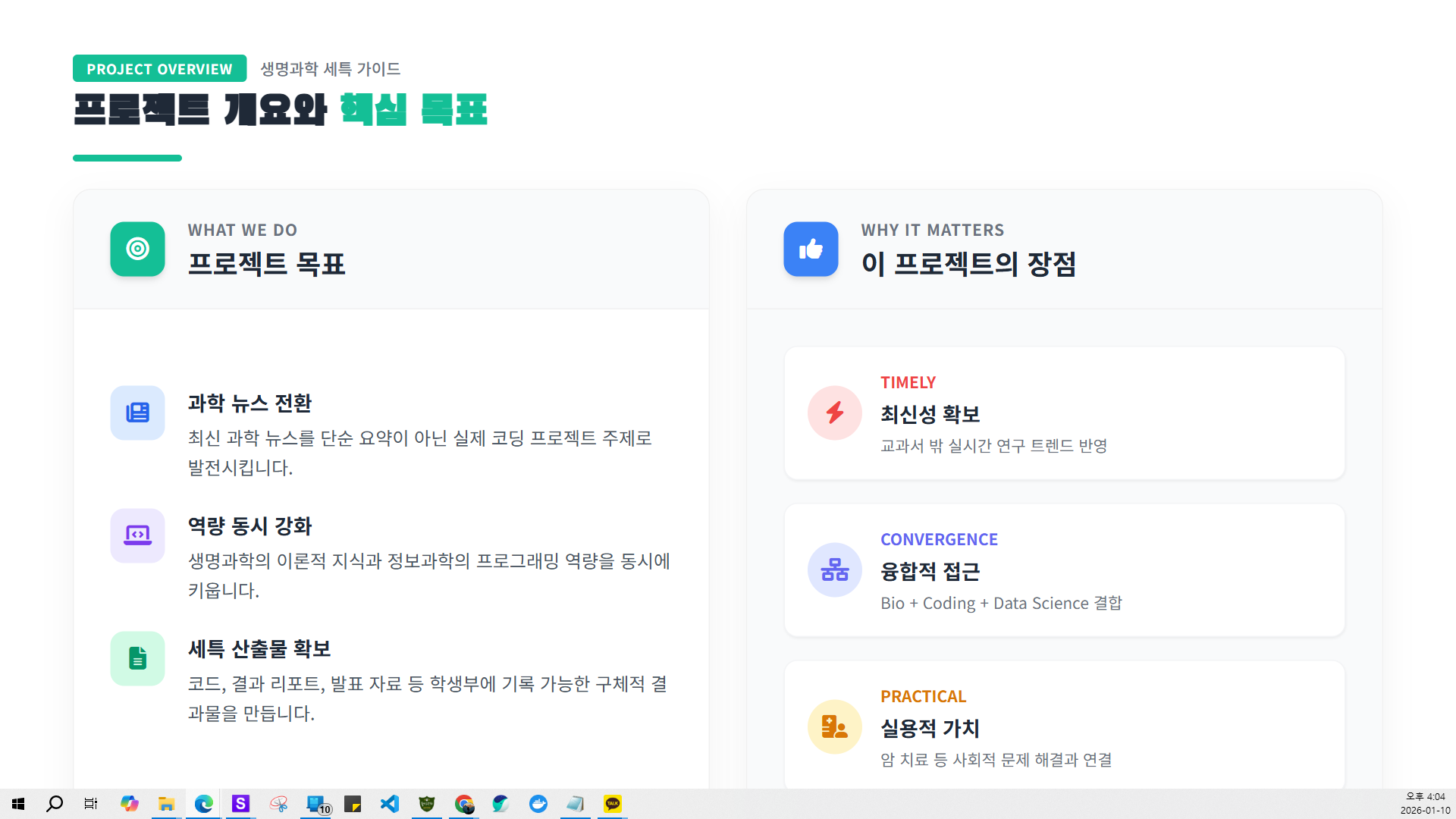This screenshot has height=819, width=1456.
Task: Click the red lightning bolt TIMELY icon
Action: pyautogui.click(x=834, y=413)
